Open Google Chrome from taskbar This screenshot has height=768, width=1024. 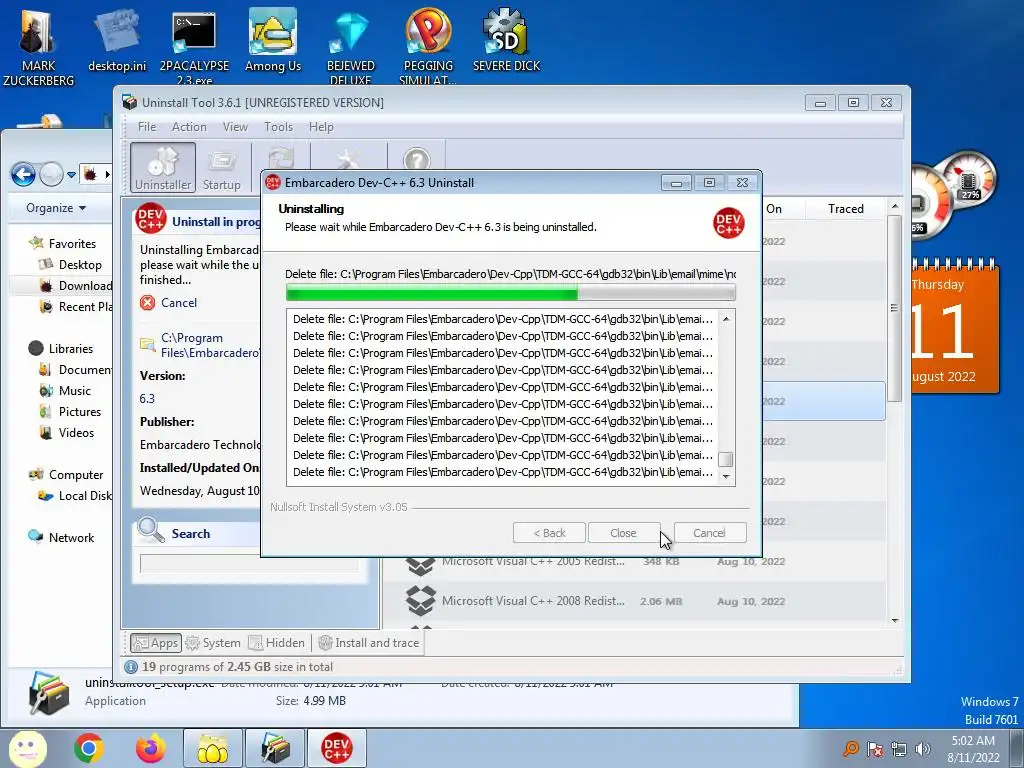(x=89, y=748)
